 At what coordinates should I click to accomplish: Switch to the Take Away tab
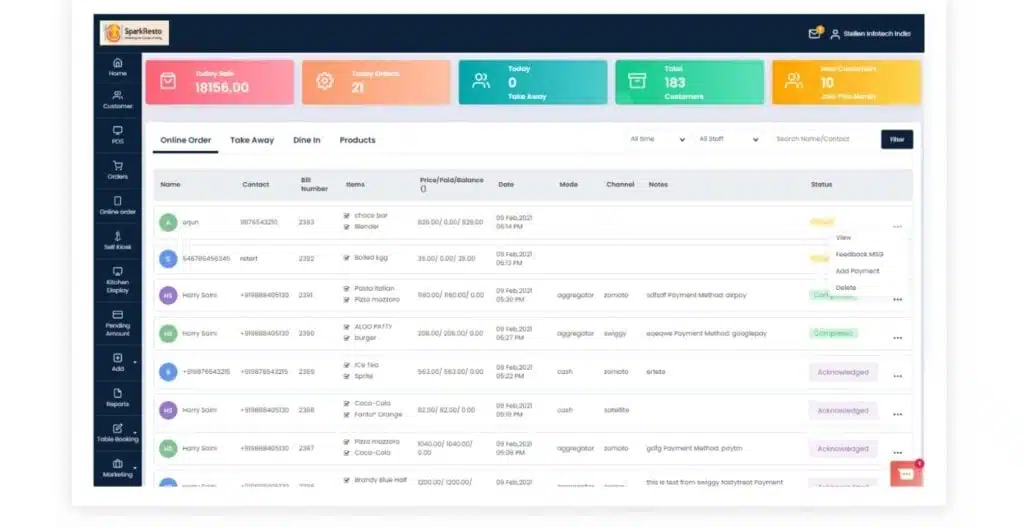(252, 140)
